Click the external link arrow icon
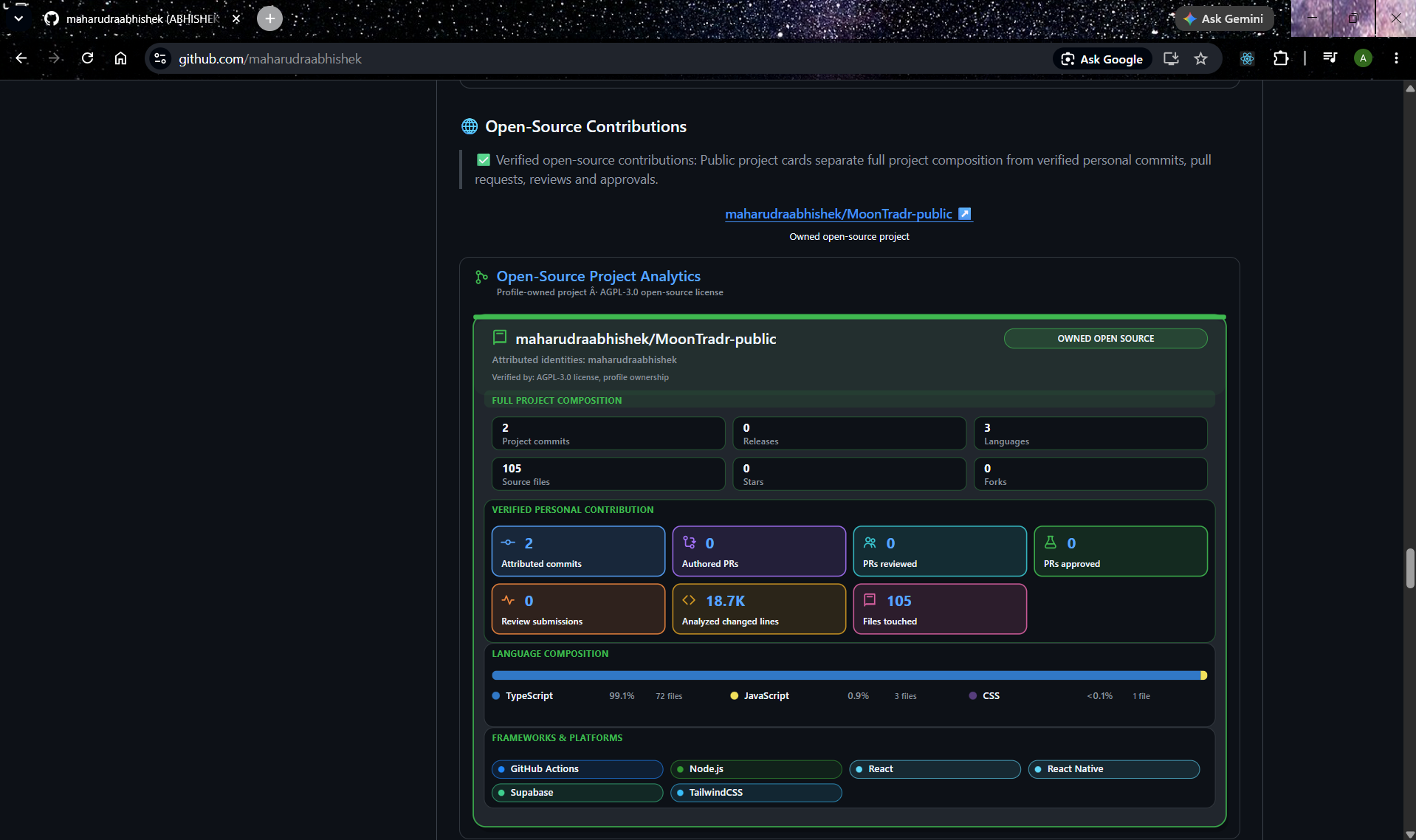Viewport: 1416px width, 840px height. coord(964,214)
